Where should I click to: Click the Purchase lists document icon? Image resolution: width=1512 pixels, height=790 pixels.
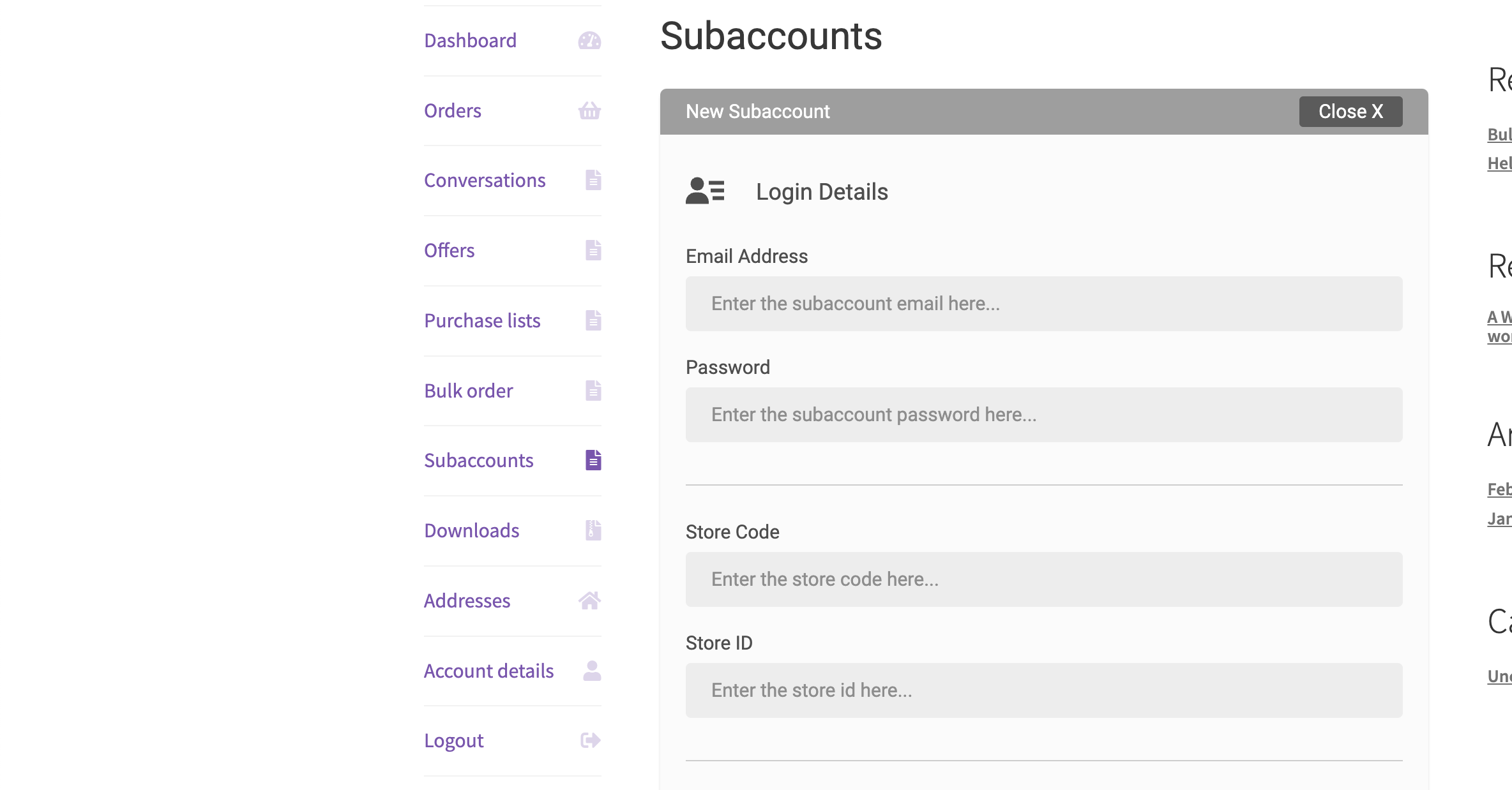click(x=593, y=320)
